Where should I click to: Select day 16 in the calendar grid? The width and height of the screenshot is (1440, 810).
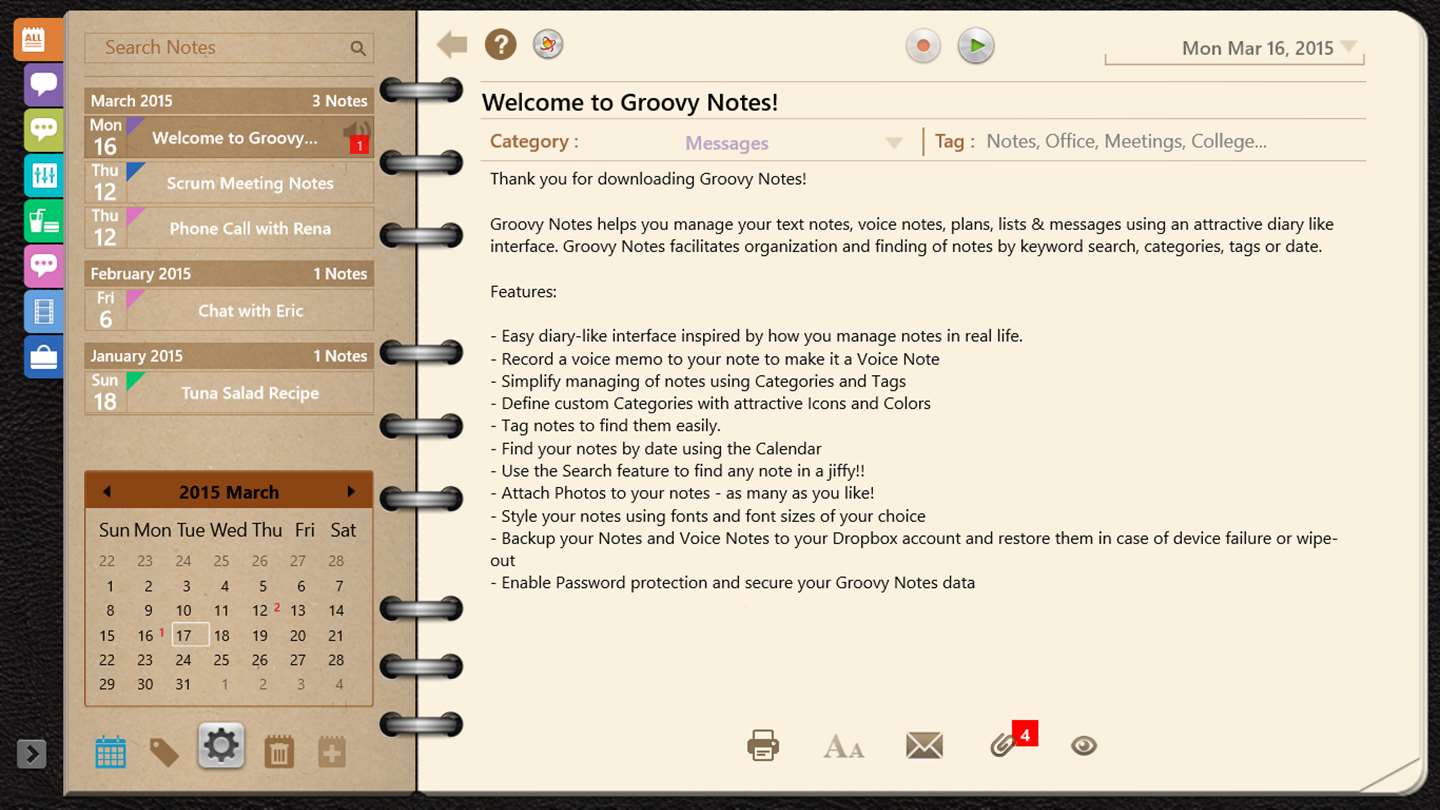click(x=146, y=636)
